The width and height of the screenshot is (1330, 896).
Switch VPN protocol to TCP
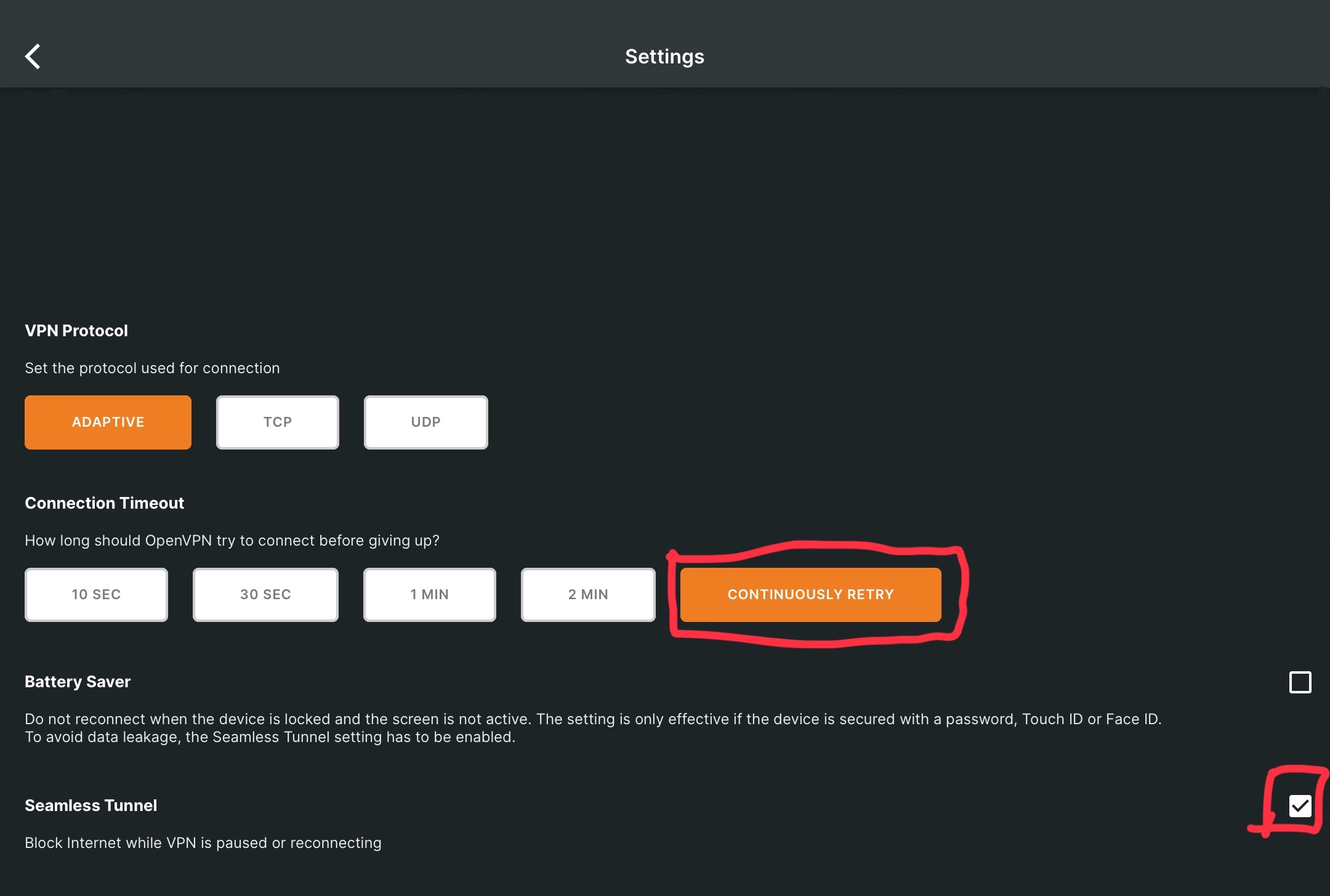pos(277,422)
